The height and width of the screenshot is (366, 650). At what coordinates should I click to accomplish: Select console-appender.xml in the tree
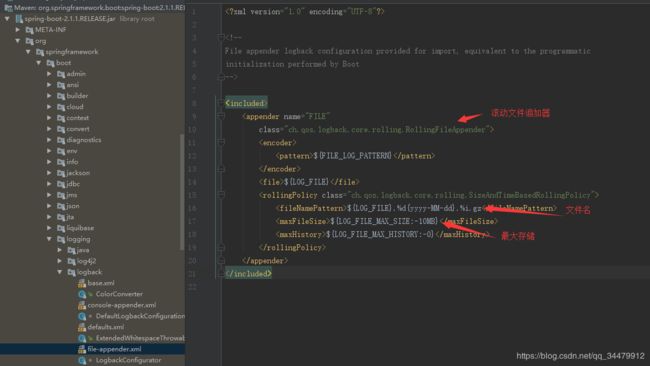click(122, 305)
